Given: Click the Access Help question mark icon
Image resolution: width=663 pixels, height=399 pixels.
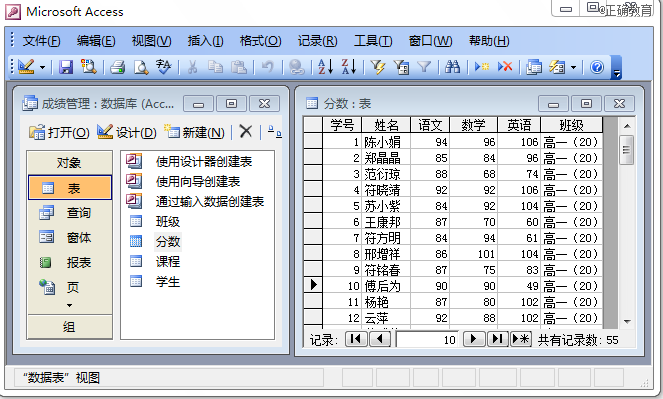Looking at the screenshot, I should (x=597, y=67).
